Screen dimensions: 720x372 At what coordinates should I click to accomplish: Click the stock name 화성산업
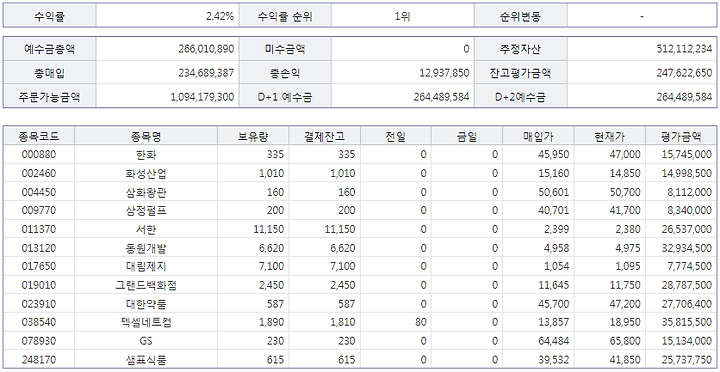pos(146,173)
